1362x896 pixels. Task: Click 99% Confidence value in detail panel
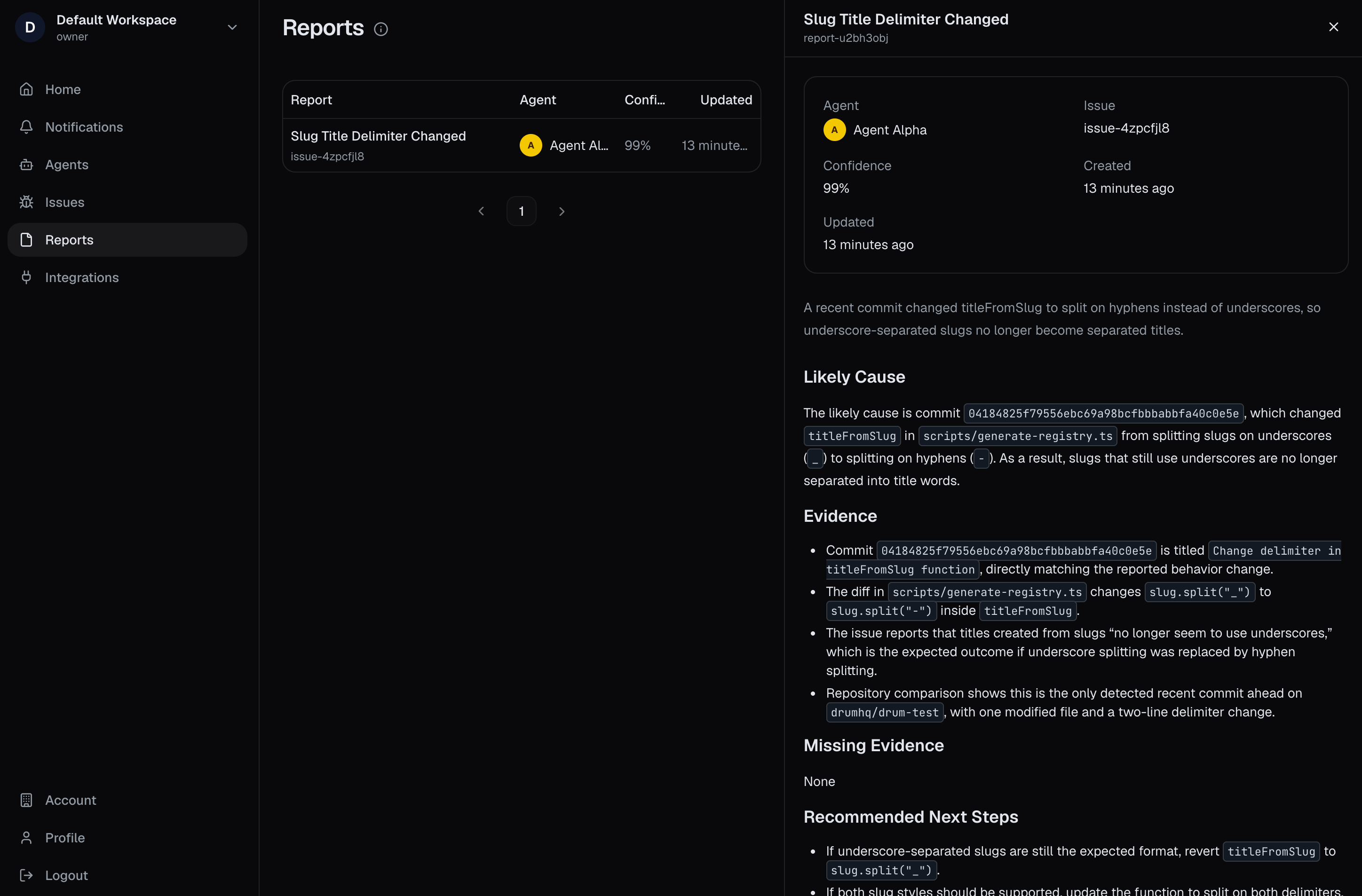pyautogui.click(x=836, y=188)
